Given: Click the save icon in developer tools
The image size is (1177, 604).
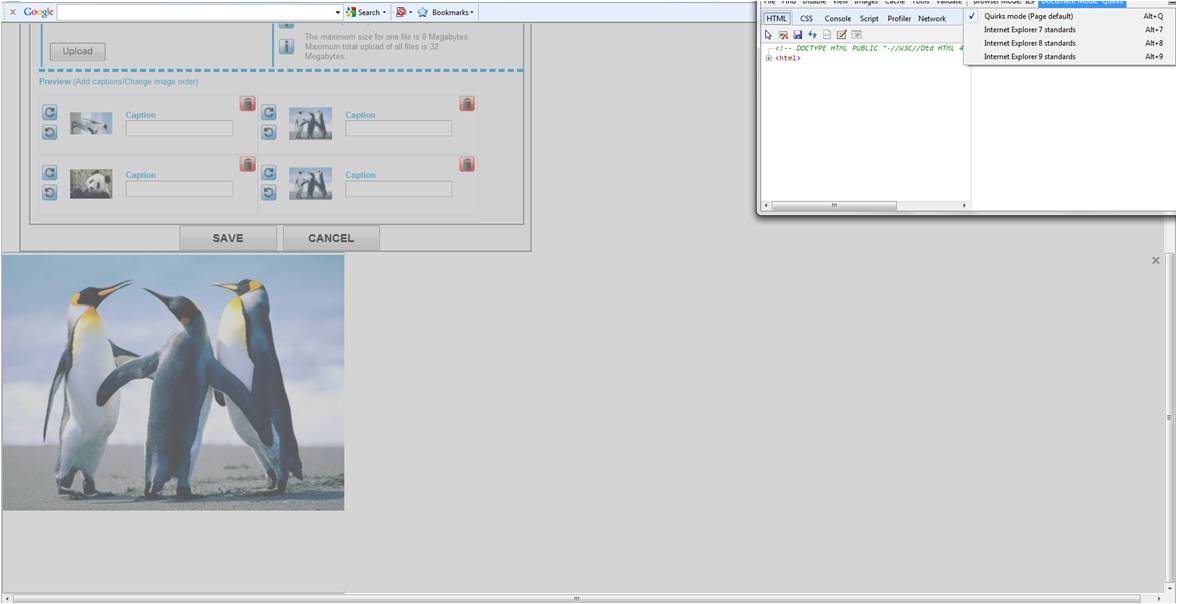Looking at the screenshot, I should pyautogui.click(x=797, y=35).
